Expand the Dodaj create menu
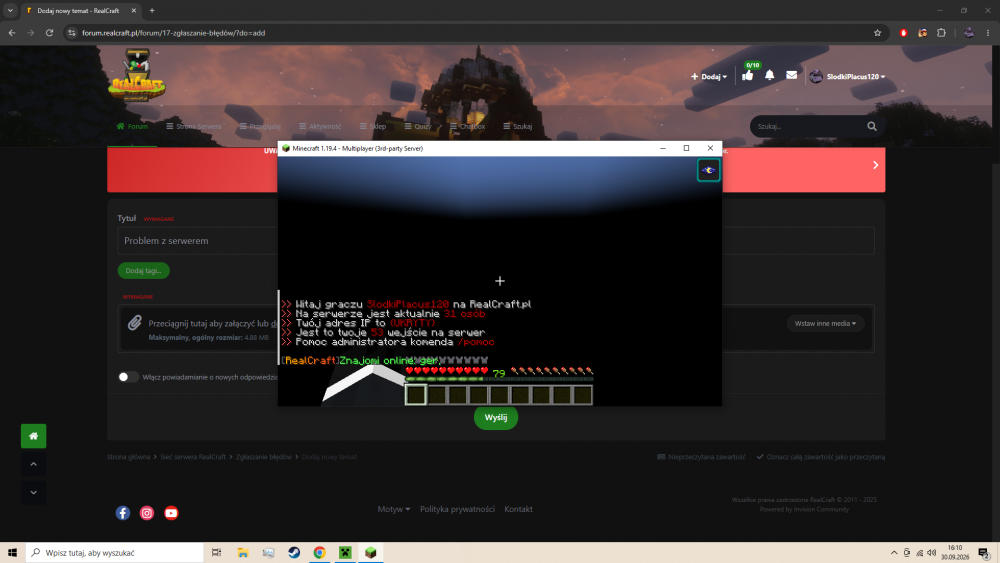This screenshot has width=1000, height=563. 709,77
